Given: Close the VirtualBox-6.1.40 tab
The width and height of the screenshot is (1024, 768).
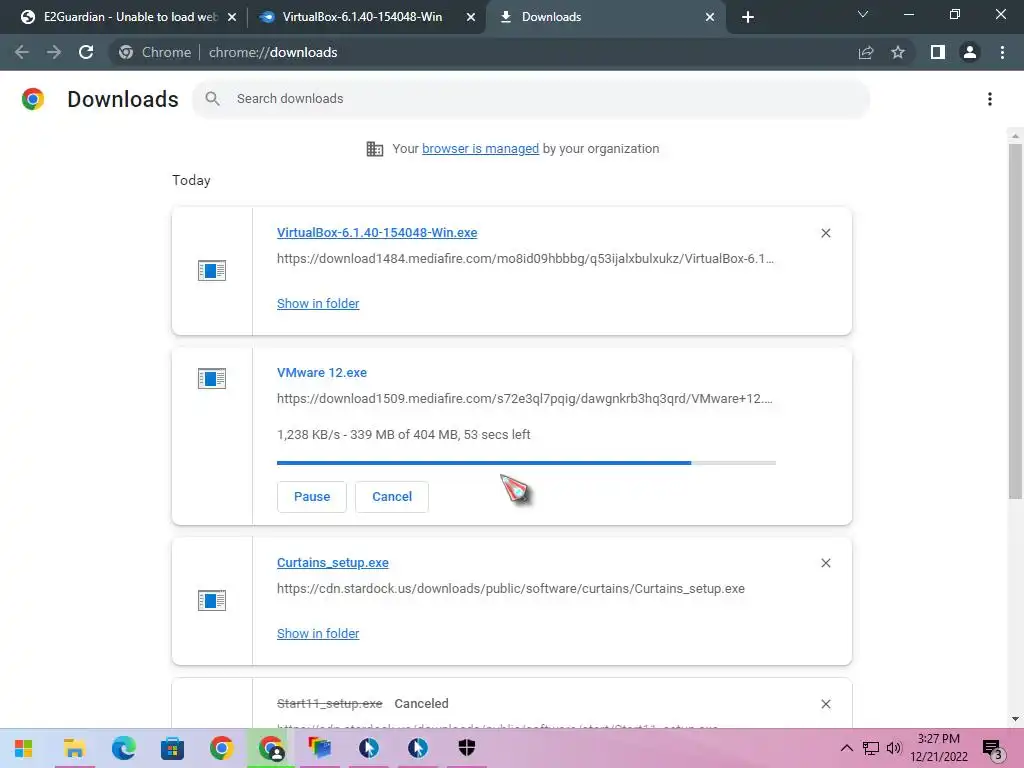Looking at the screenshot, I should coord(471,17).
